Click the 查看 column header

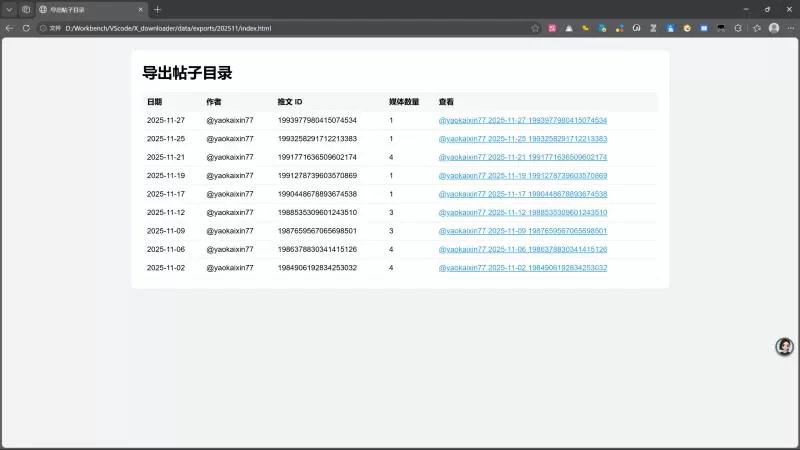(x=446, y=102)
